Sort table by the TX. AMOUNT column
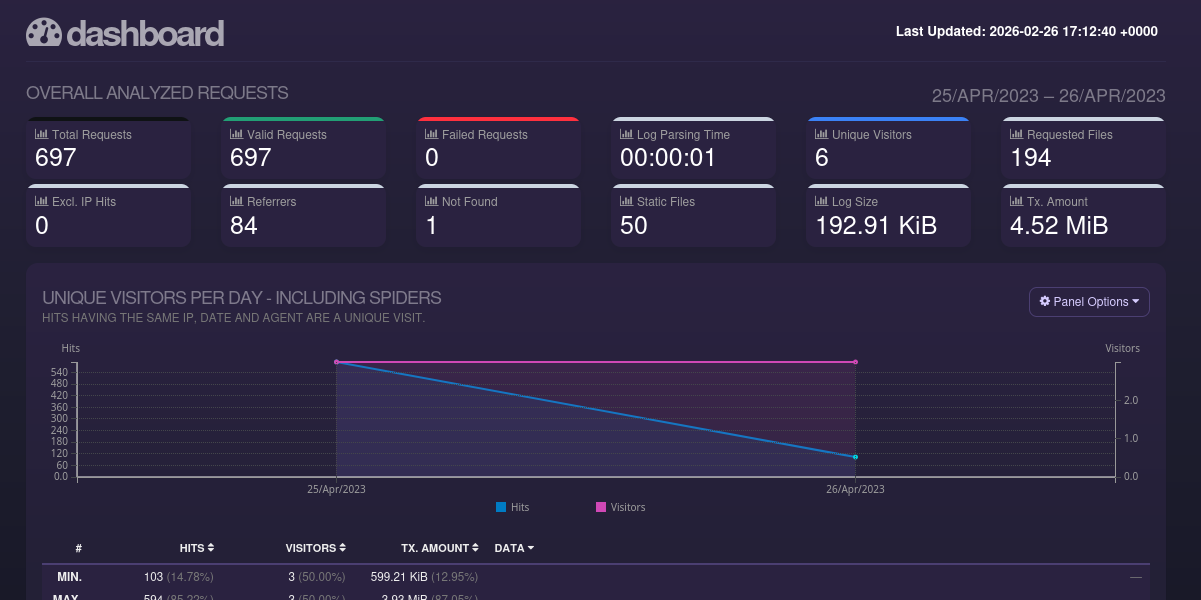Viewport: 1201px width, 600px height. 440,548
